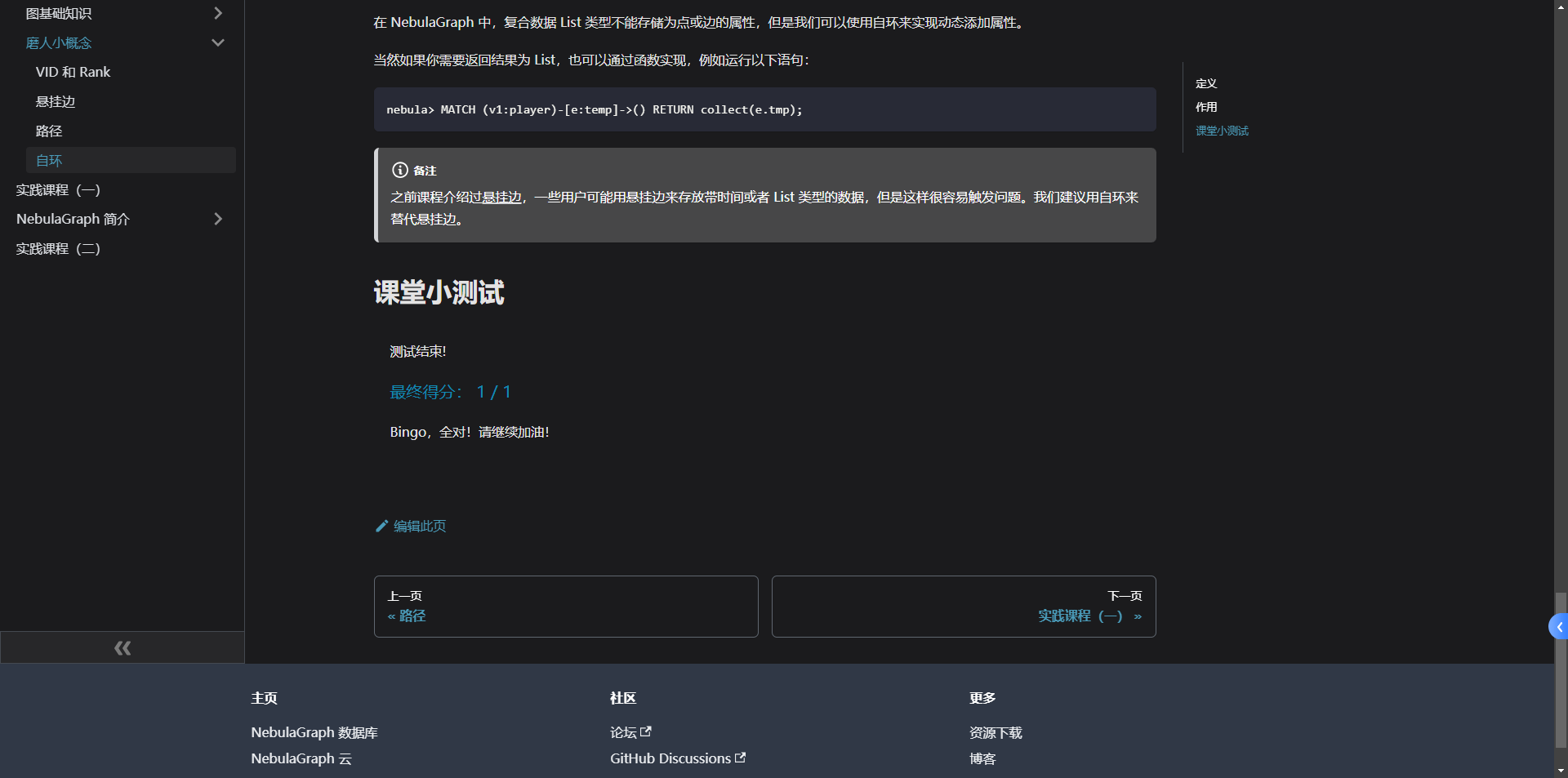Click external link icon beside GitHub Discussions
The image size is (1568, 778).
[741, 758]
